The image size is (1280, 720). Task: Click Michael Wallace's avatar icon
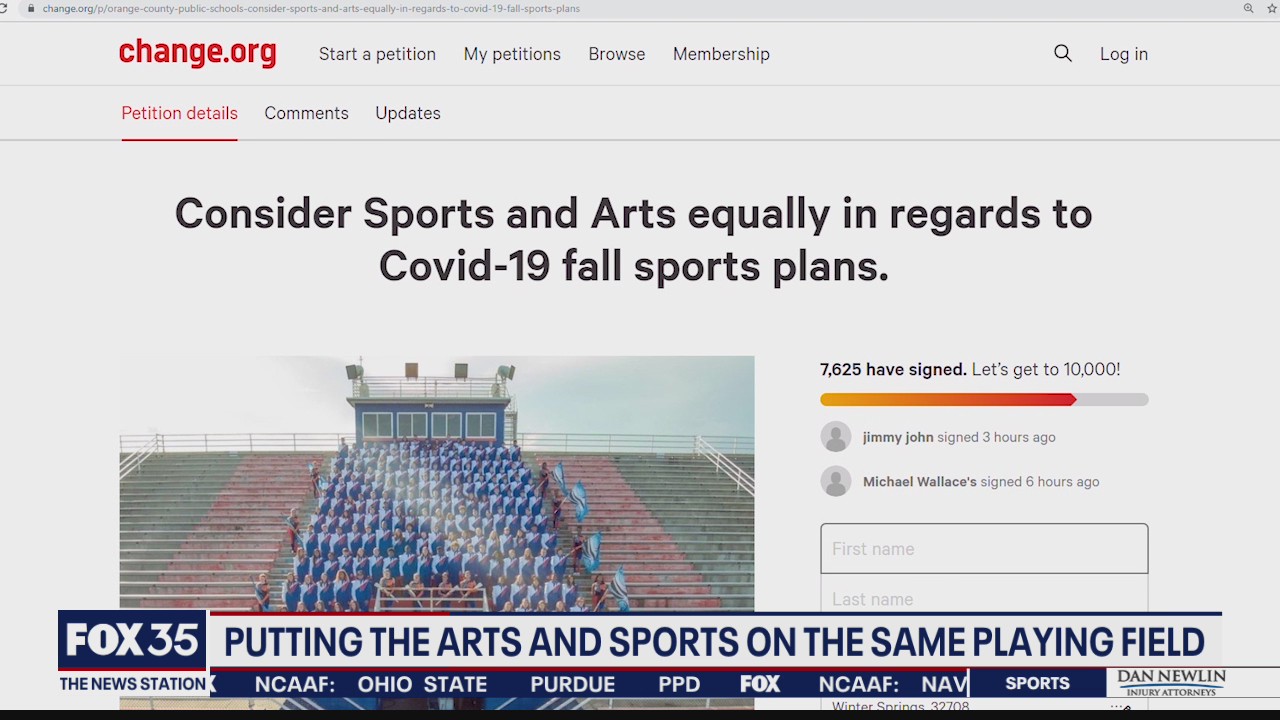(x=836, y=481)
